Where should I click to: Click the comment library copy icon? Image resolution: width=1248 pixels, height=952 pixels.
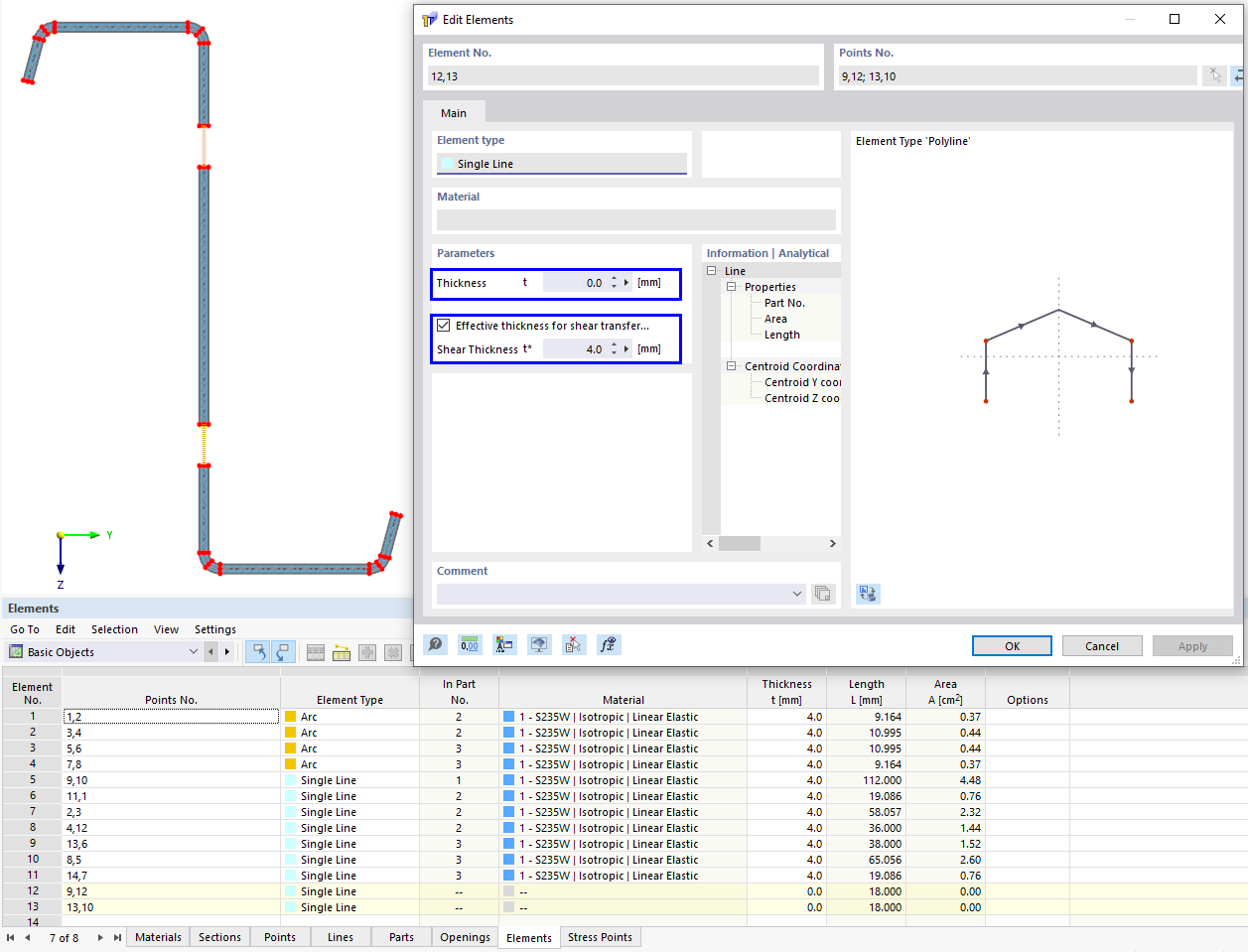click(x=823, y=594)
